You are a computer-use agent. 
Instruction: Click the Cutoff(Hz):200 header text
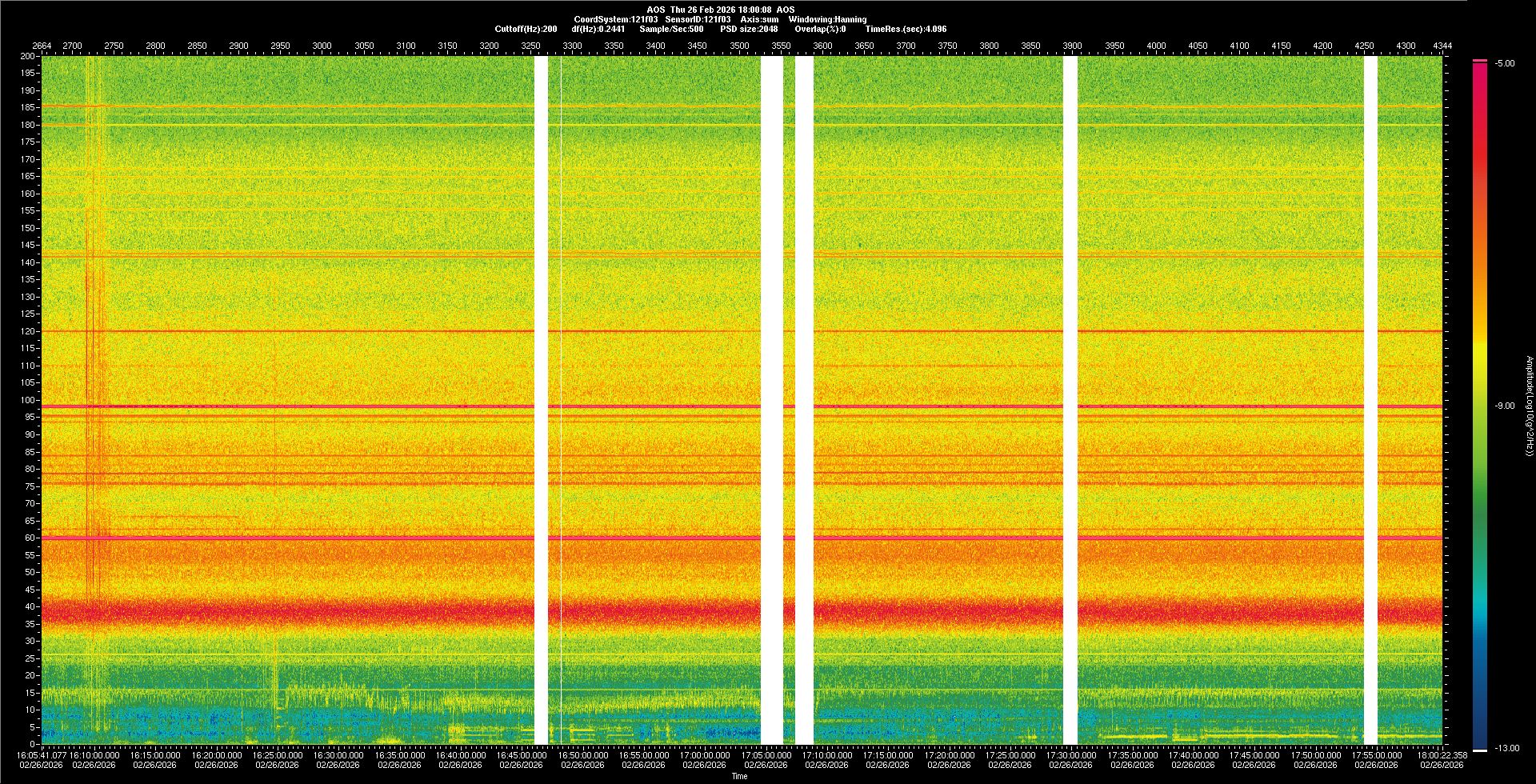click(x=526, y=29)
